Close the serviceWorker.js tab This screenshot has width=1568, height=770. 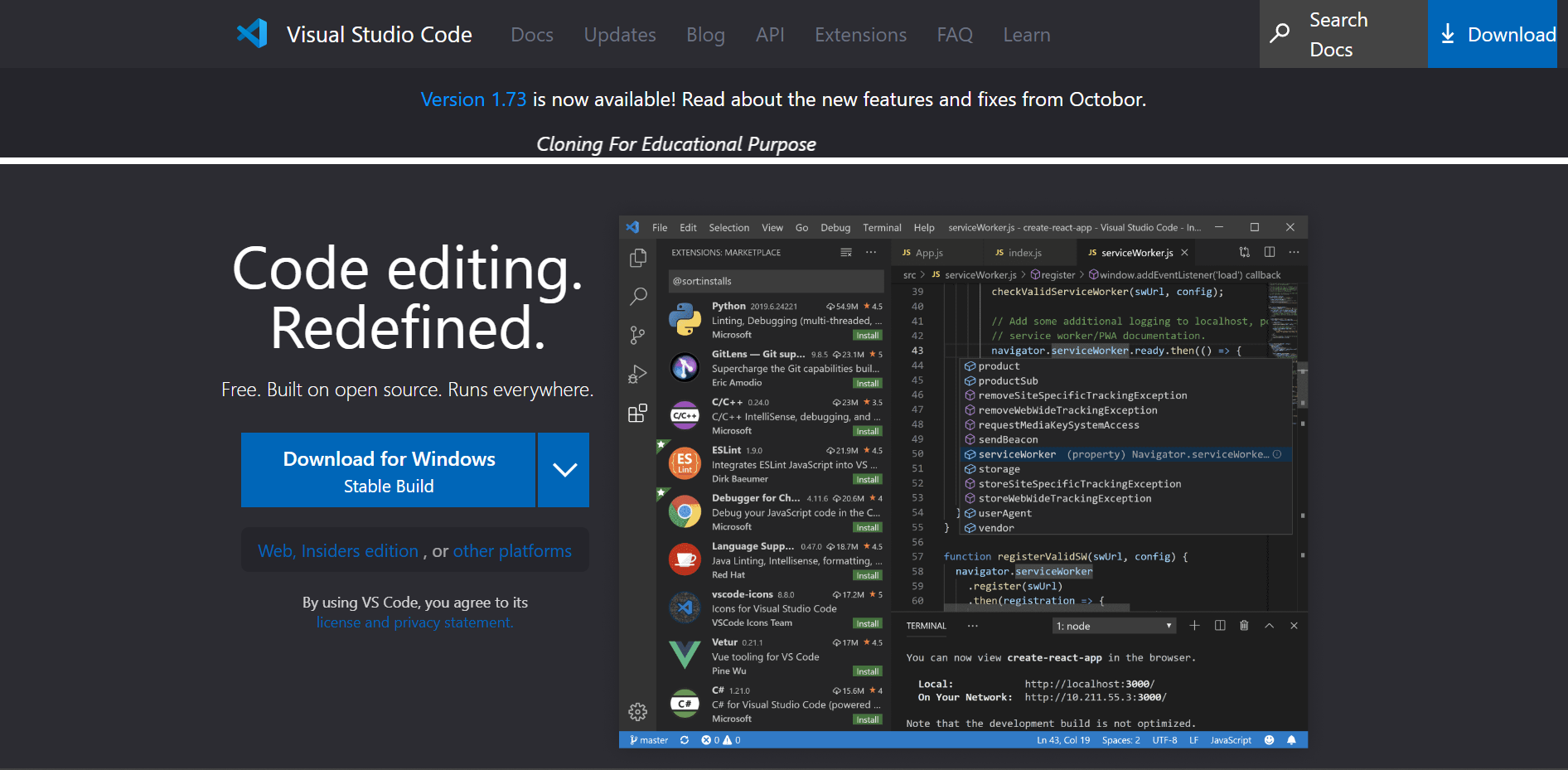[1185, 253]
